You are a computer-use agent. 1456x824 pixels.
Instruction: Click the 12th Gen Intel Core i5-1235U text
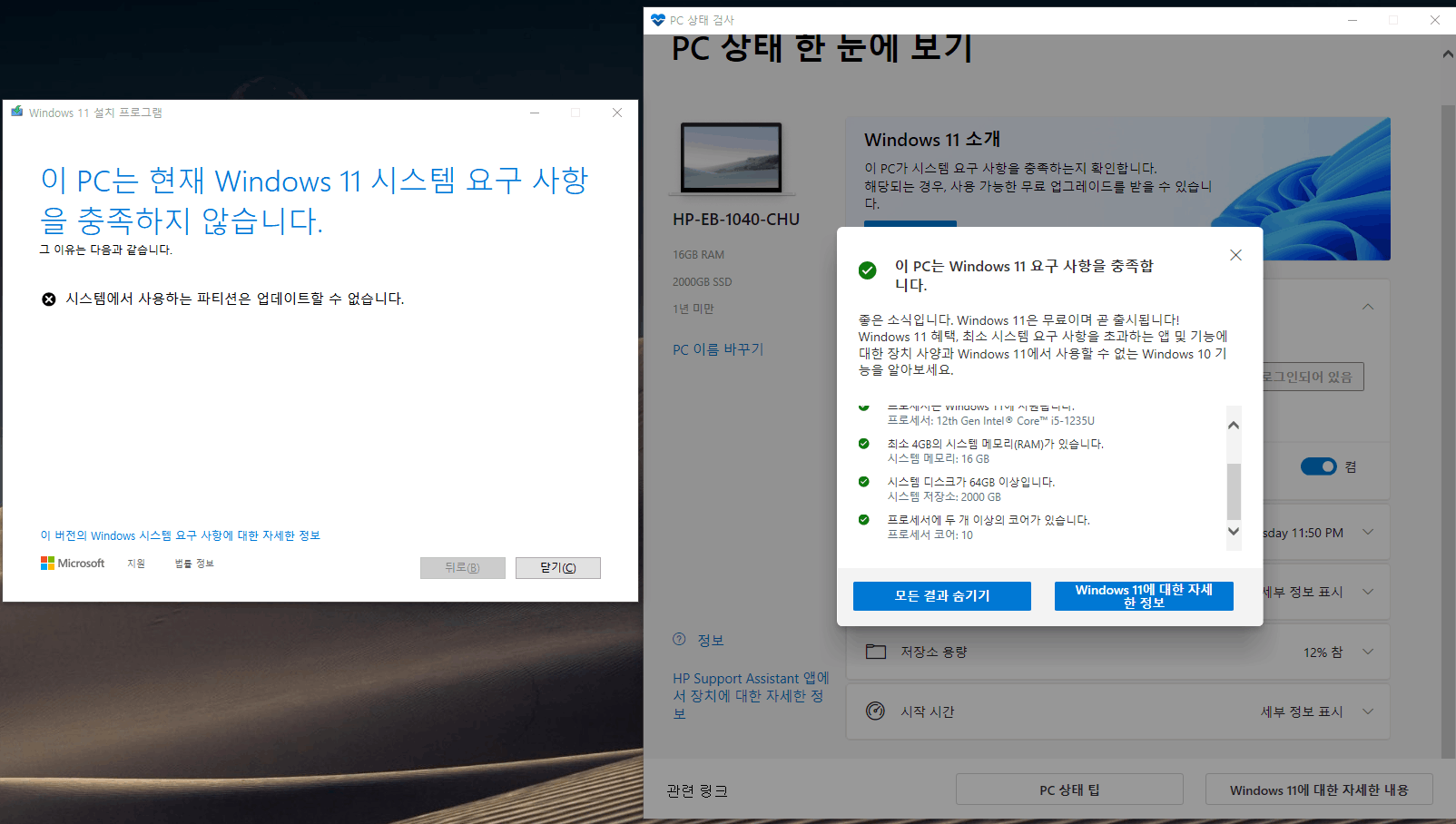[x=1016, y=421]
